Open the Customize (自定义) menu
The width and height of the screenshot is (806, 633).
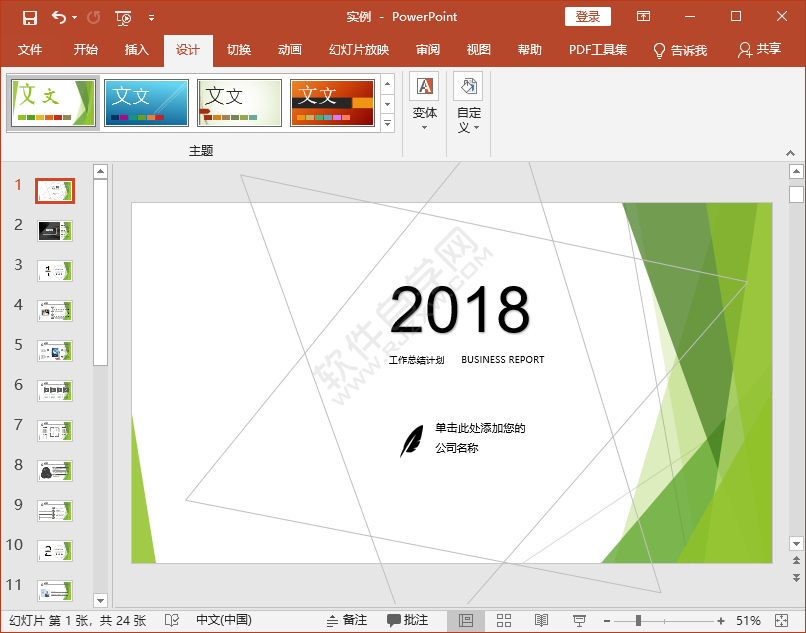pos(468,103)
